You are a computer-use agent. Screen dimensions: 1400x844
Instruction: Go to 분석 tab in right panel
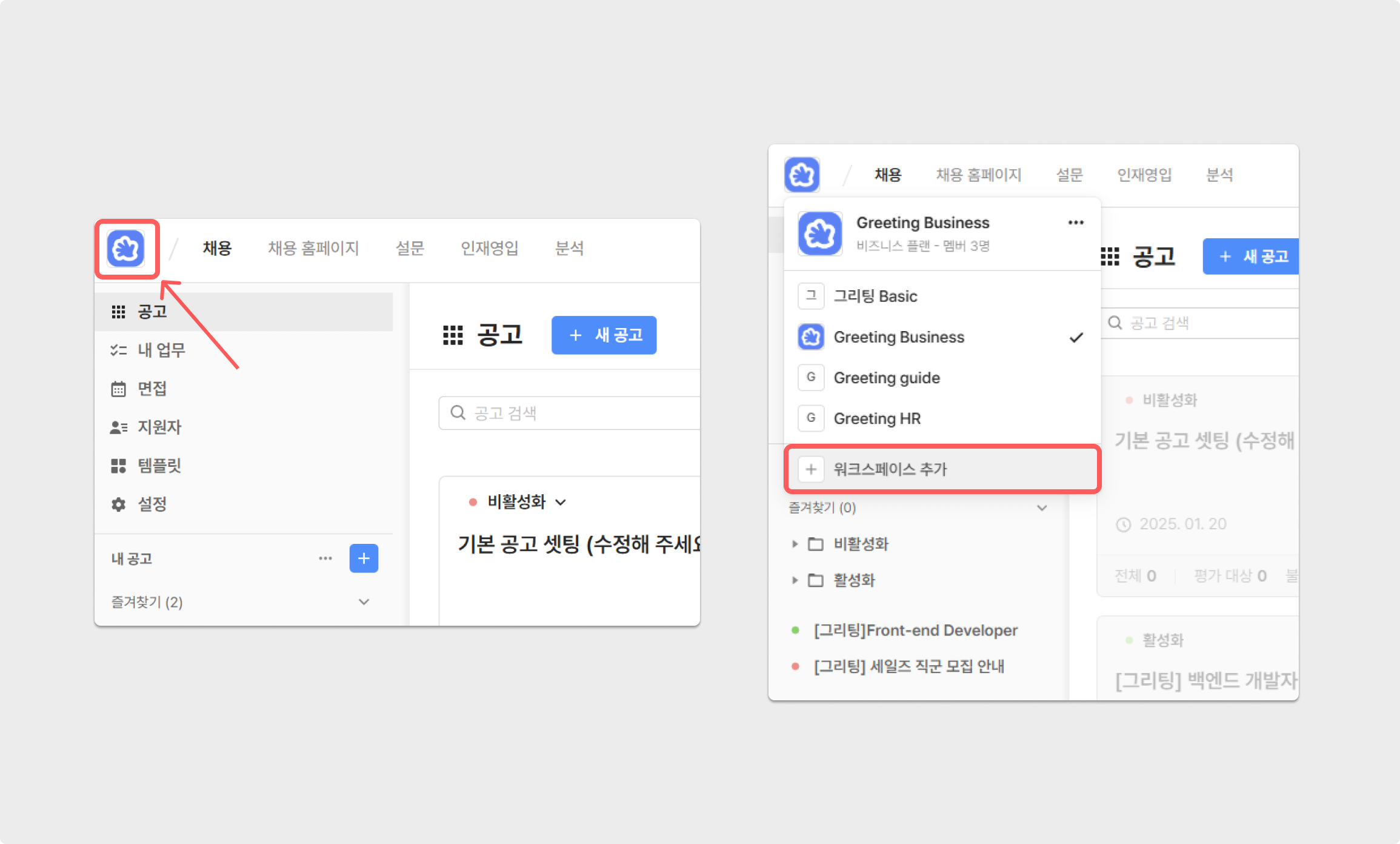tap(1219, 175)
